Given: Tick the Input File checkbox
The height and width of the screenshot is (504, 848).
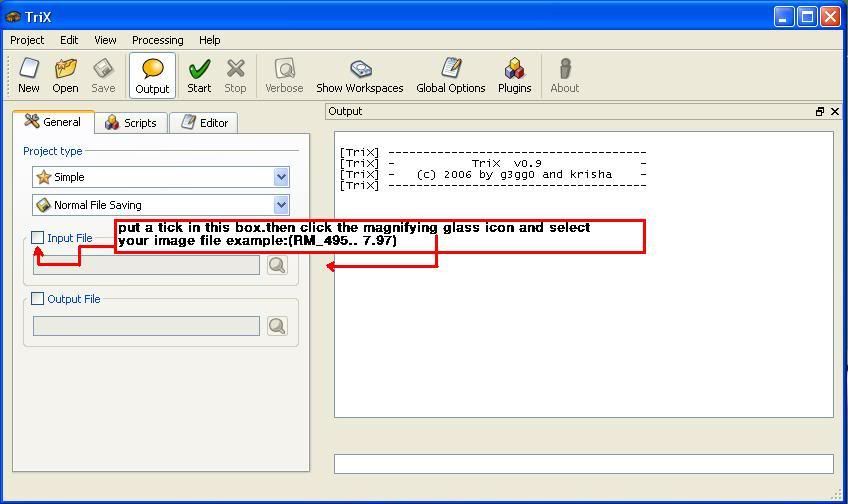Looking at the screenshot, I should pyautogui.click(x=37, y=237).
